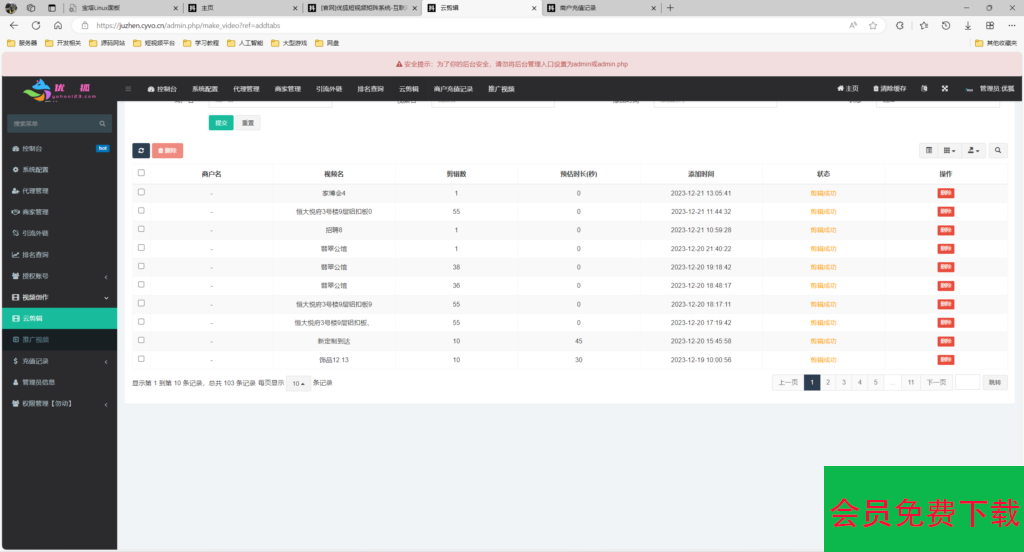Click the fullscreen icon in top navbar
The image size is (1024, 552).
(x=943, y=89)
